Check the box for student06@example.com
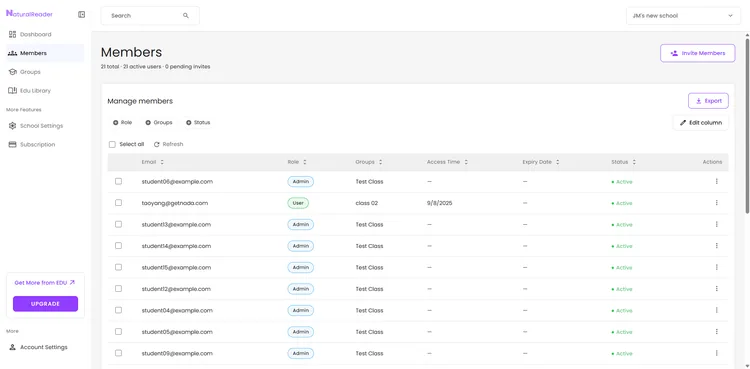750x369 pixels. point(118,181)
